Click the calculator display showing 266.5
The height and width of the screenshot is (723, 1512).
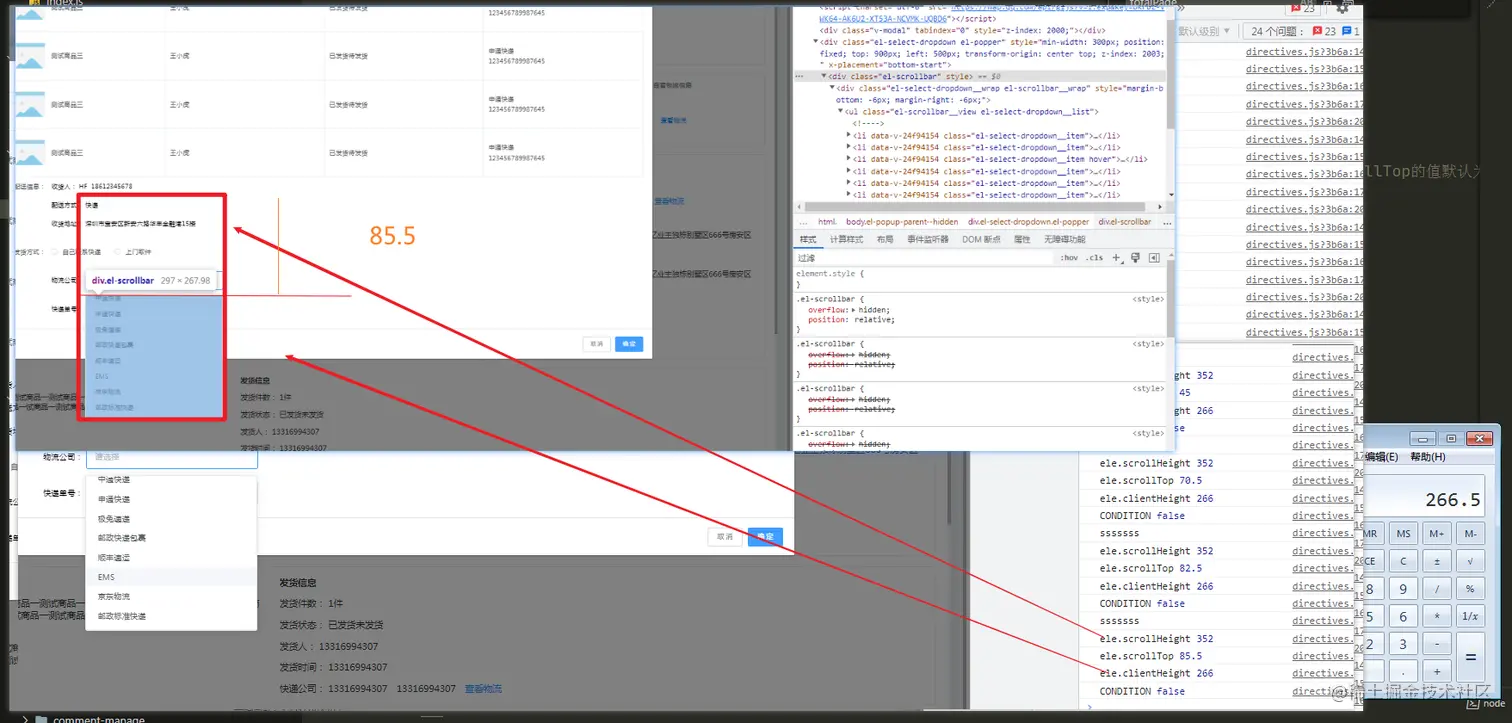click(x=1425, y=495)
